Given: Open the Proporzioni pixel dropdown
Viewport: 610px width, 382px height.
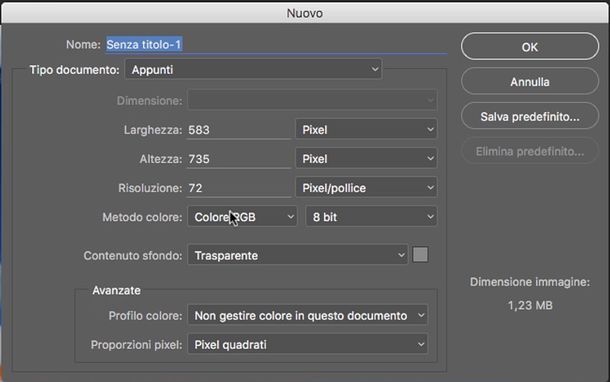Looking at the screenshot, I should pos(308,345).
